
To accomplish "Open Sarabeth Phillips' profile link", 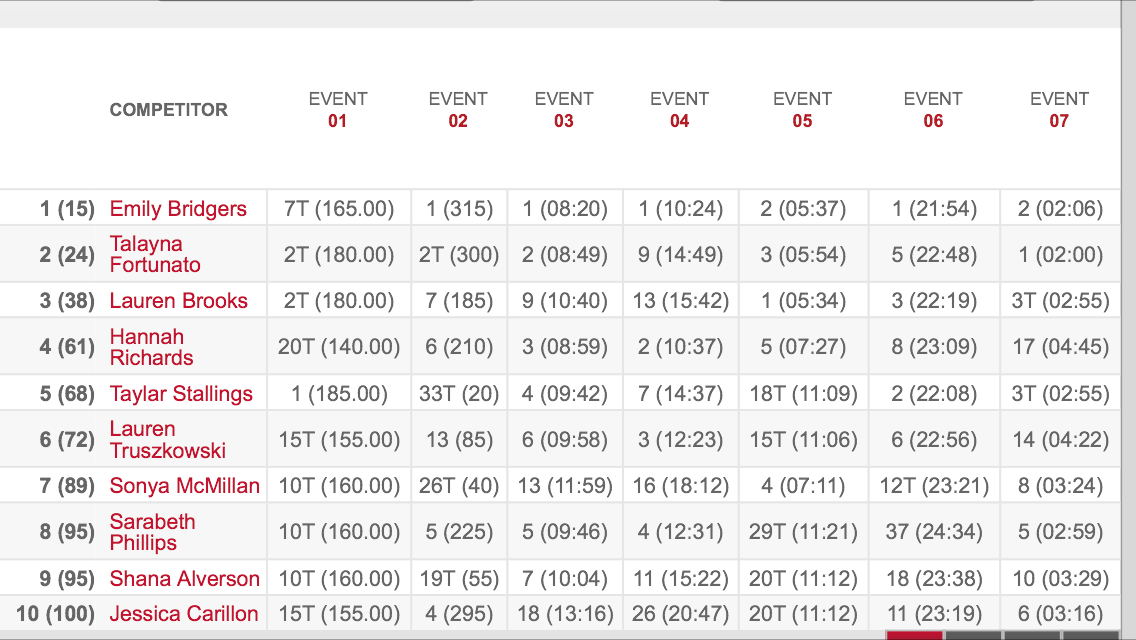I will pyautogui.click(x=152, y=532).
